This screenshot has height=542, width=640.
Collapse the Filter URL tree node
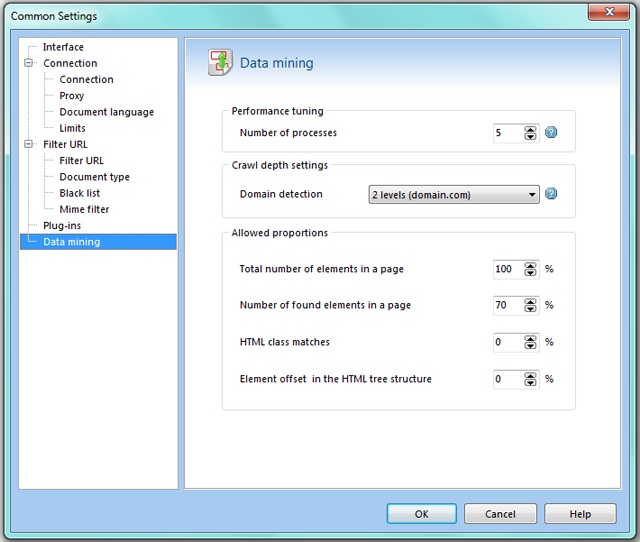click(29, 144)
